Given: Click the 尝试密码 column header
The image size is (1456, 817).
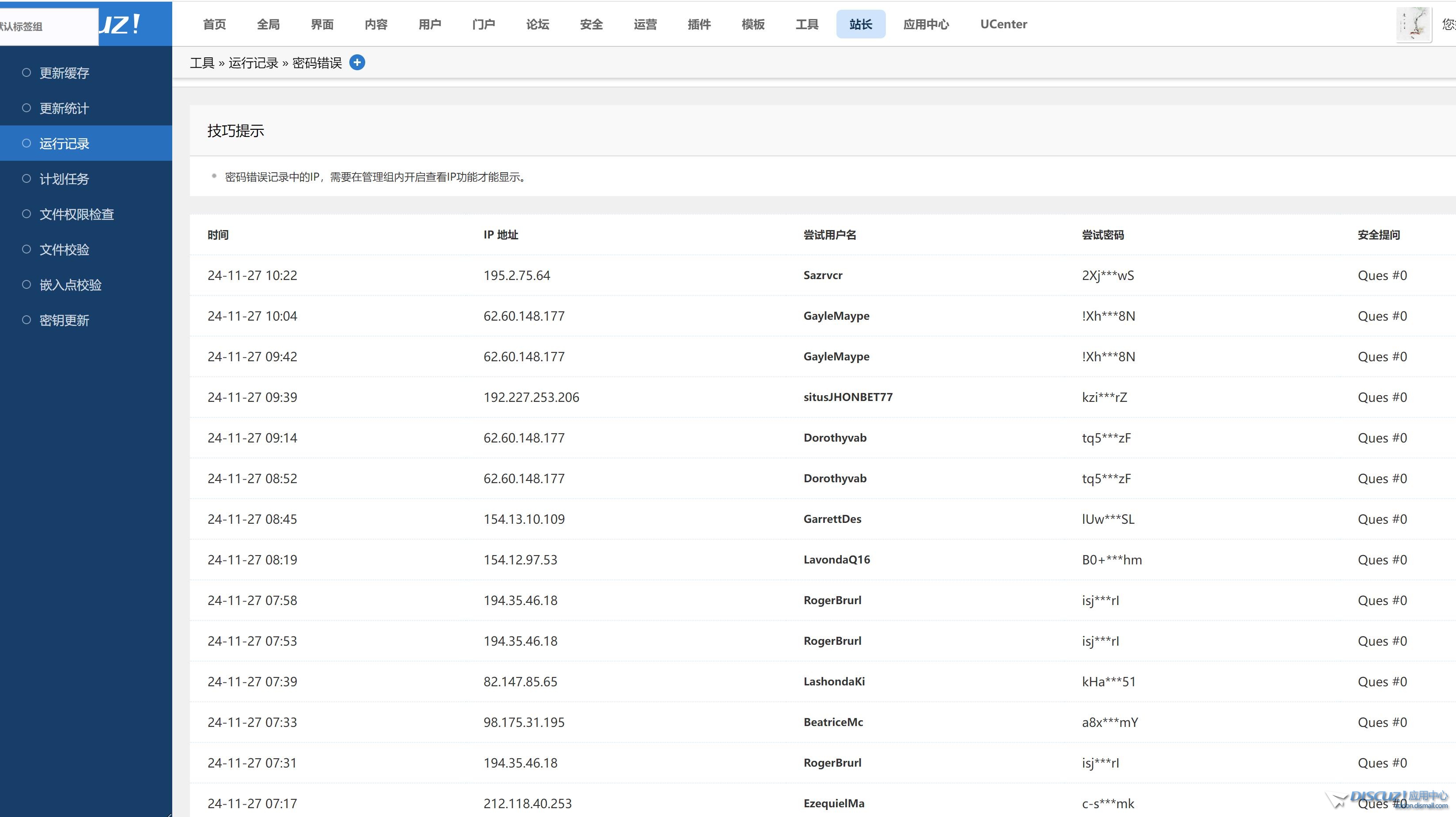Looking at the screenshot, I should pos(1103,235).
